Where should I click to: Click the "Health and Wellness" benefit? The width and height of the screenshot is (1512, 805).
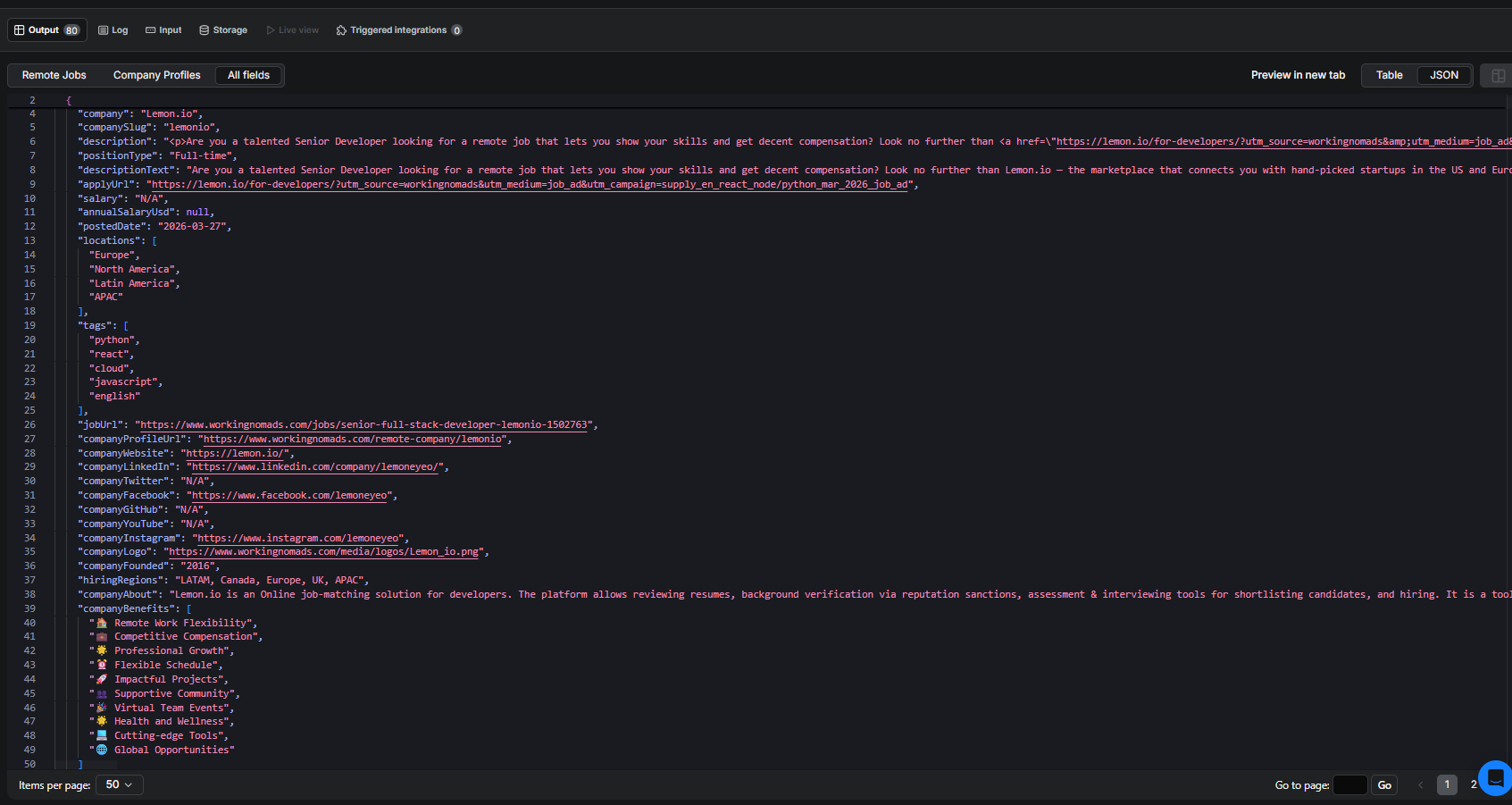tap(161, 721)
